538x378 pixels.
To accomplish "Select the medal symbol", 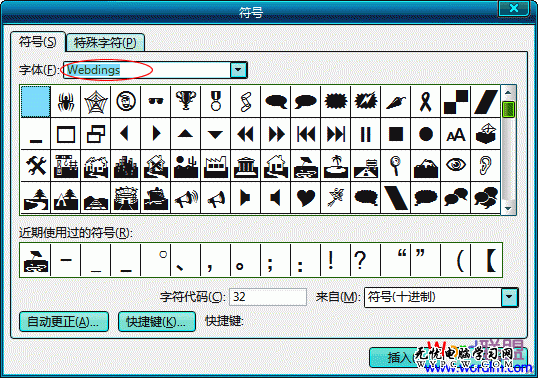I will point(215,102).
